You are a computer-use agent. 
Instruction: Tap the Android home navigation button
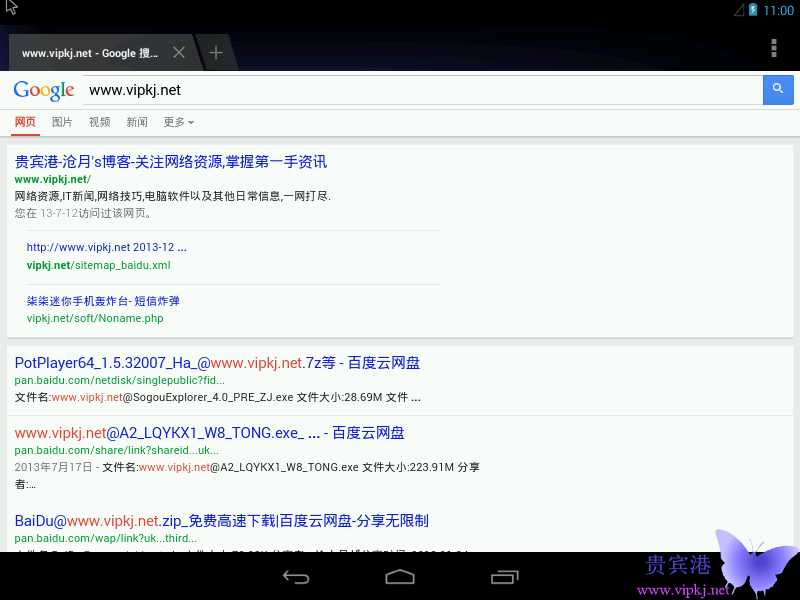[x=400, y=577]
